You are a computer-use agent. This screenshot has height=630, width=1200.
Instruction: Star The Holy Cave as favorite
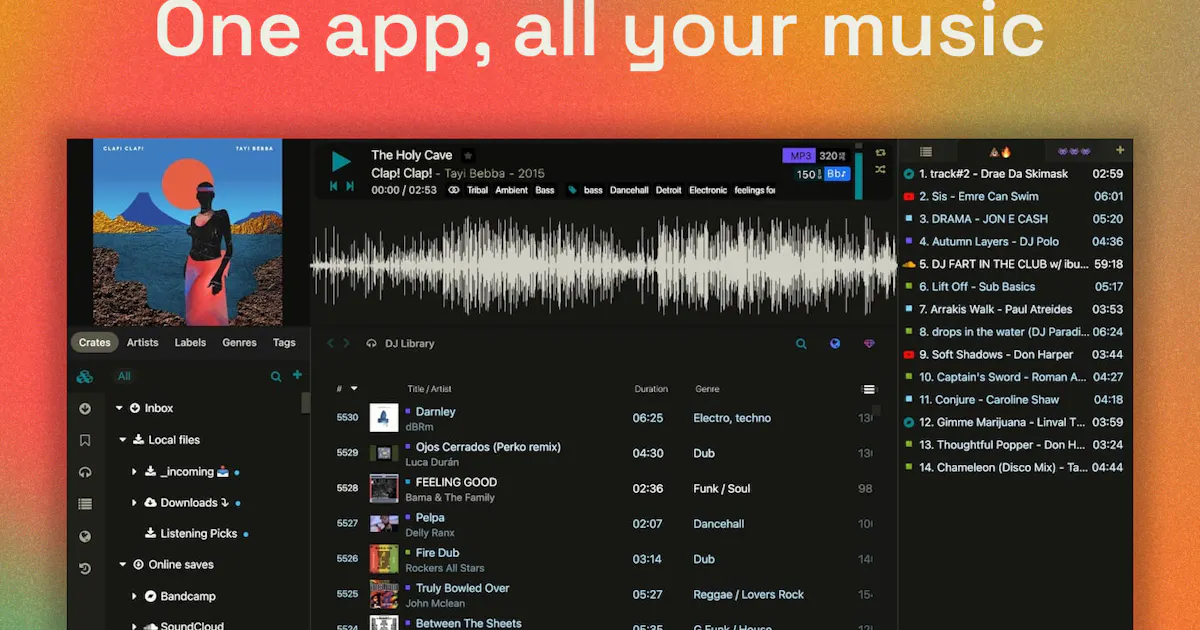pos(468,155)
